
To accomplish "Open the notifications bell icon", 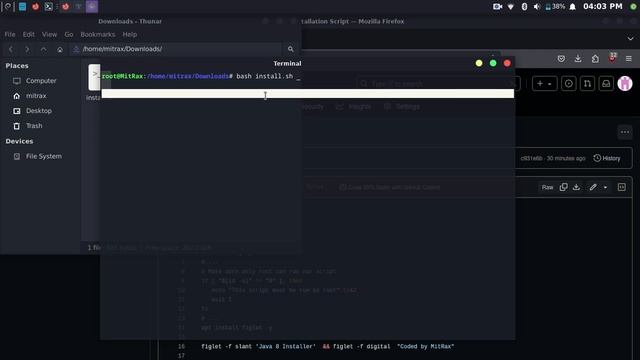I will tap(573, 7).
